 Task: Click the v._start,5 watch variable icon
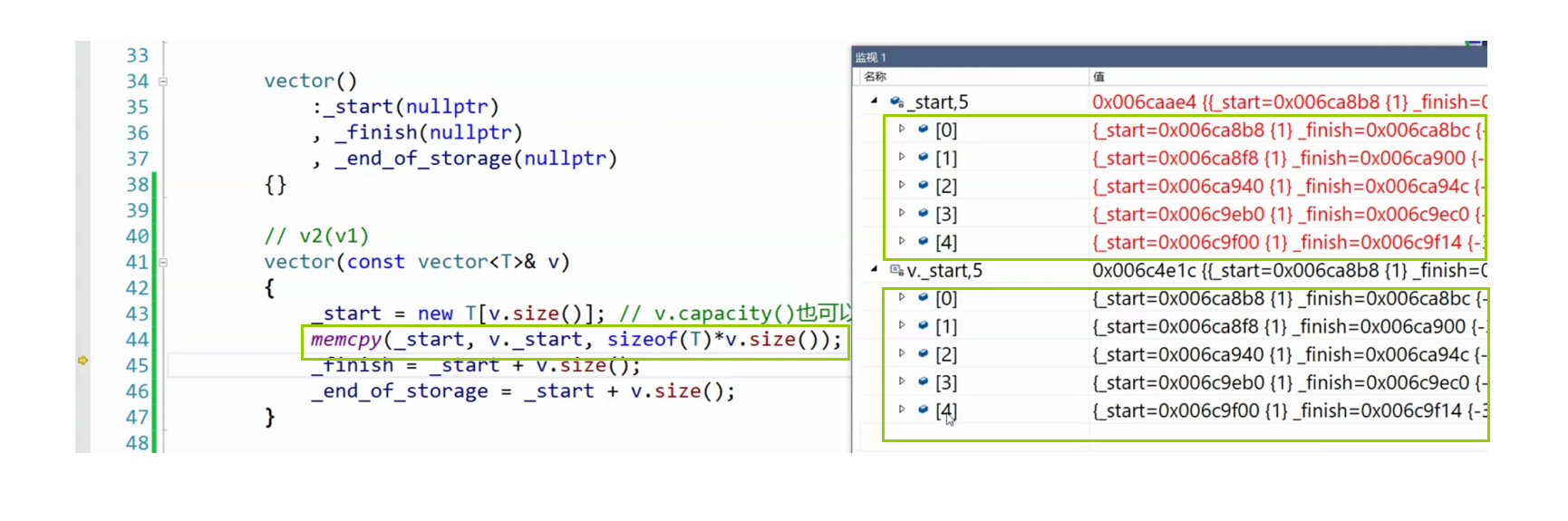896,270
